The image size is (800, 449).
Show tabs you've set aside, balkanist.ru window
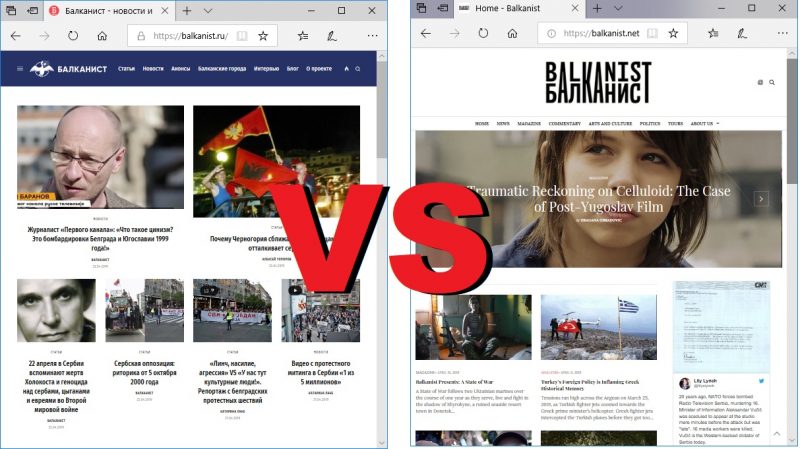(x=10, y=10)
